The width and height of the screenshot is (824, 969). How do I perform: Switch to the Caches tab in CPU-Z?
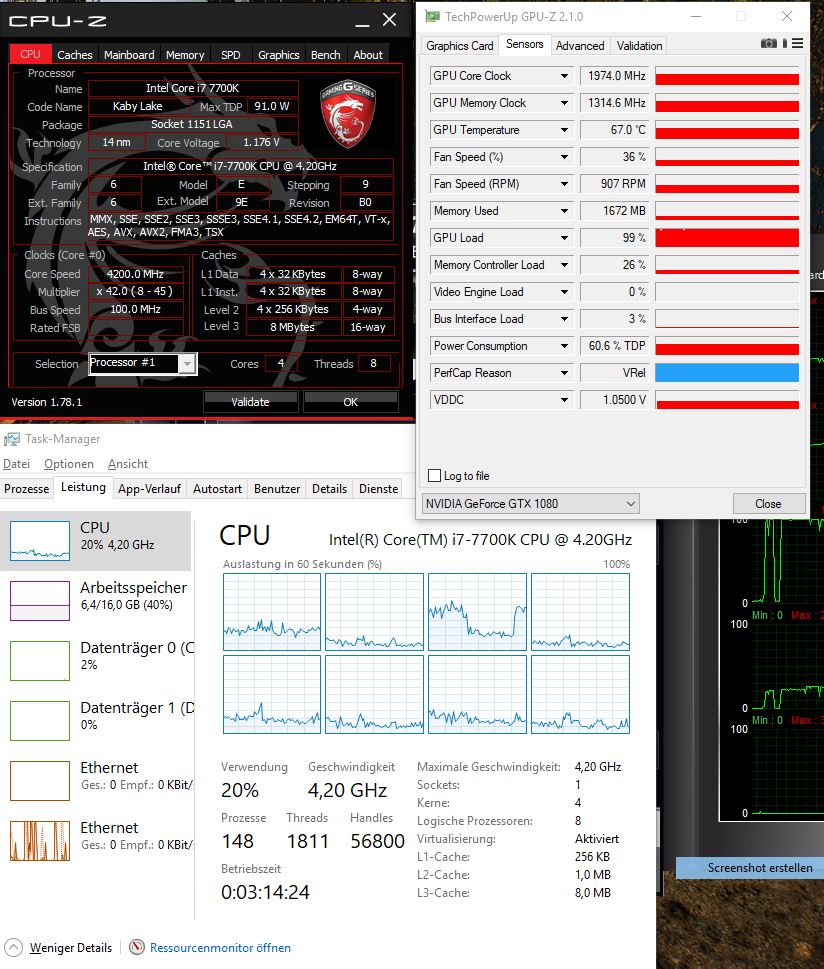[x=75, y=55]
